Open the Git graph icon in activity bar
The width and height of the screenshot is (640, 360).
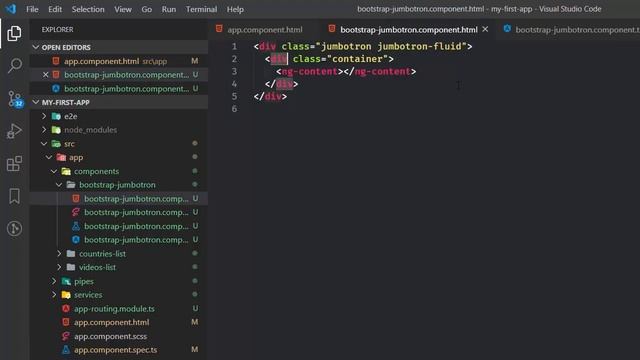point(14,229)
